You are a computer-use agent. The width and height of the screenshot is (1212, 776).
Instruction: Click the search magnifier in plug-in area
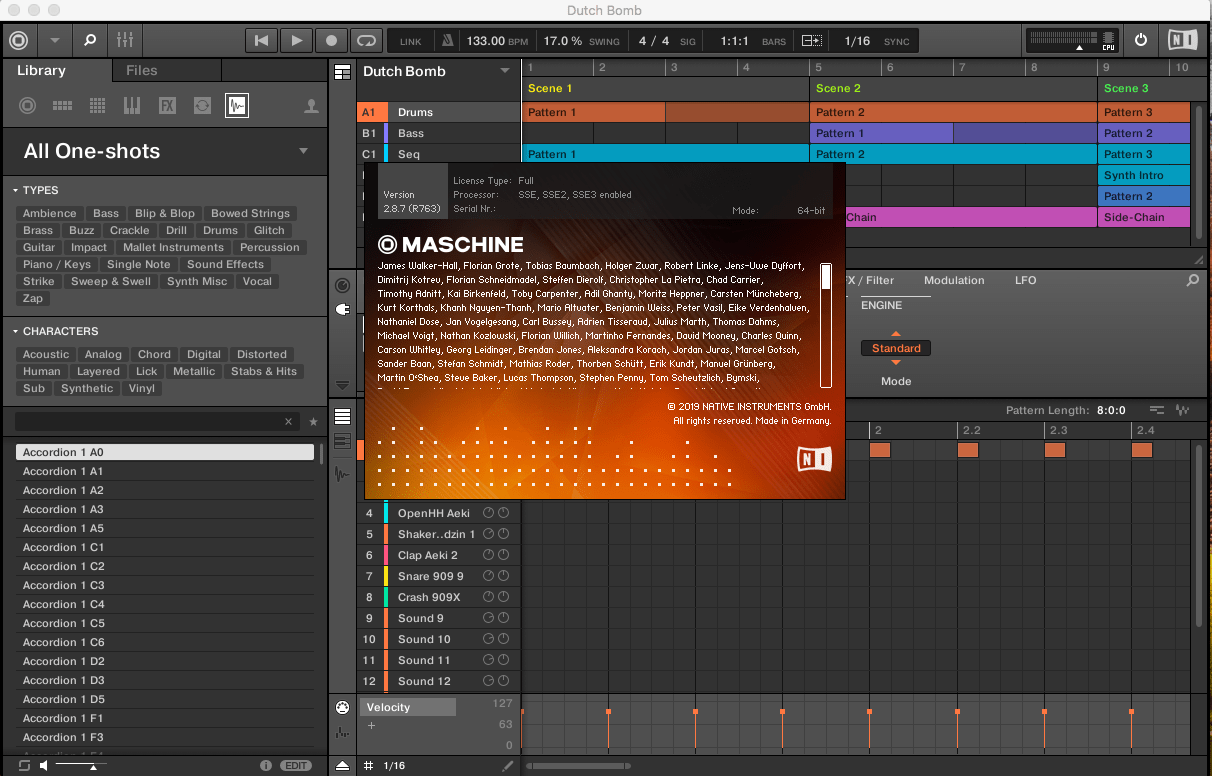tap(1192, 281)
